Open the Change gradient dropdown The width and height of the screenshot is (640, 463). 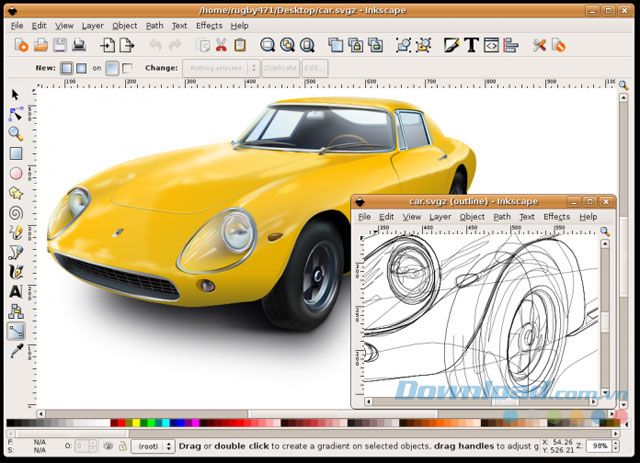click(221, 68)
